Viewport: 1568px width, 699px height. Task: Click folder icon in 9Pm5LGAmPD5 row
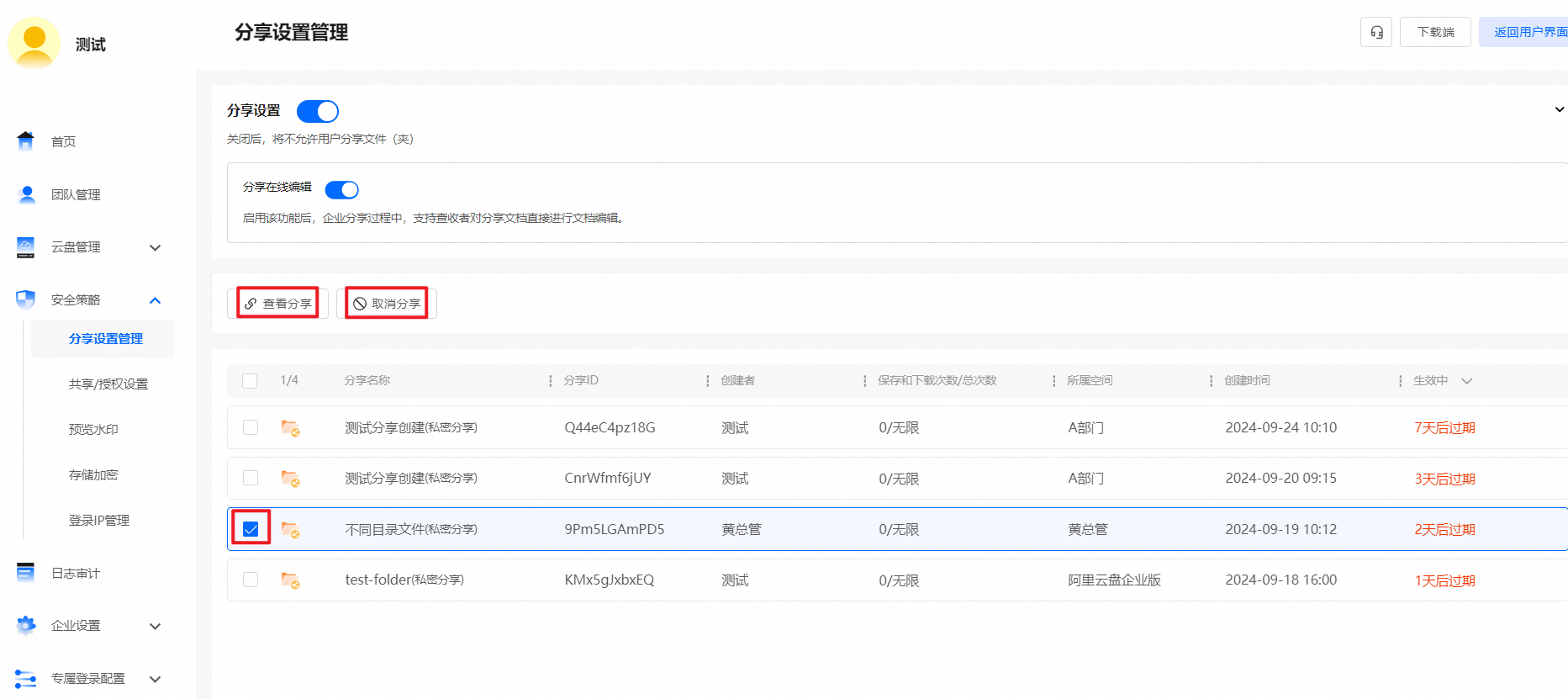click(290, 530)
